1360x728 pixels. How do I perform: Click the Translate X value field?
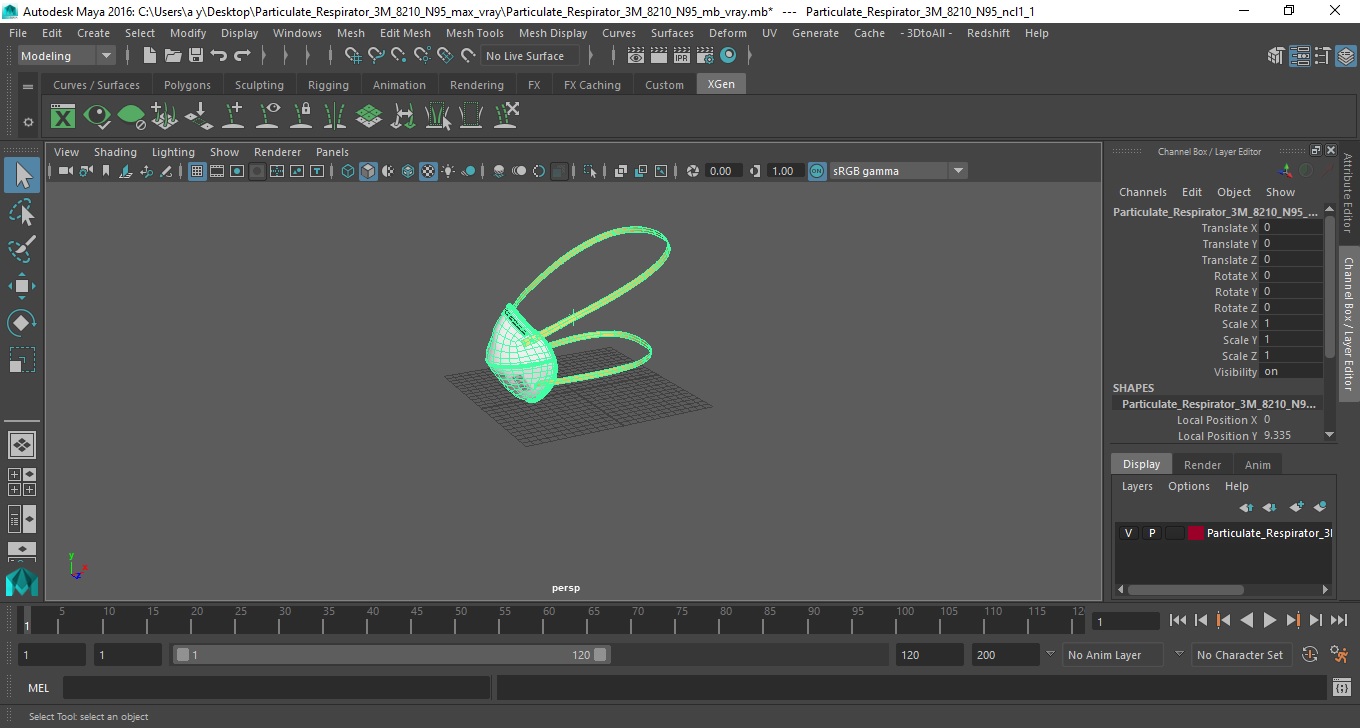(1292, 228)
